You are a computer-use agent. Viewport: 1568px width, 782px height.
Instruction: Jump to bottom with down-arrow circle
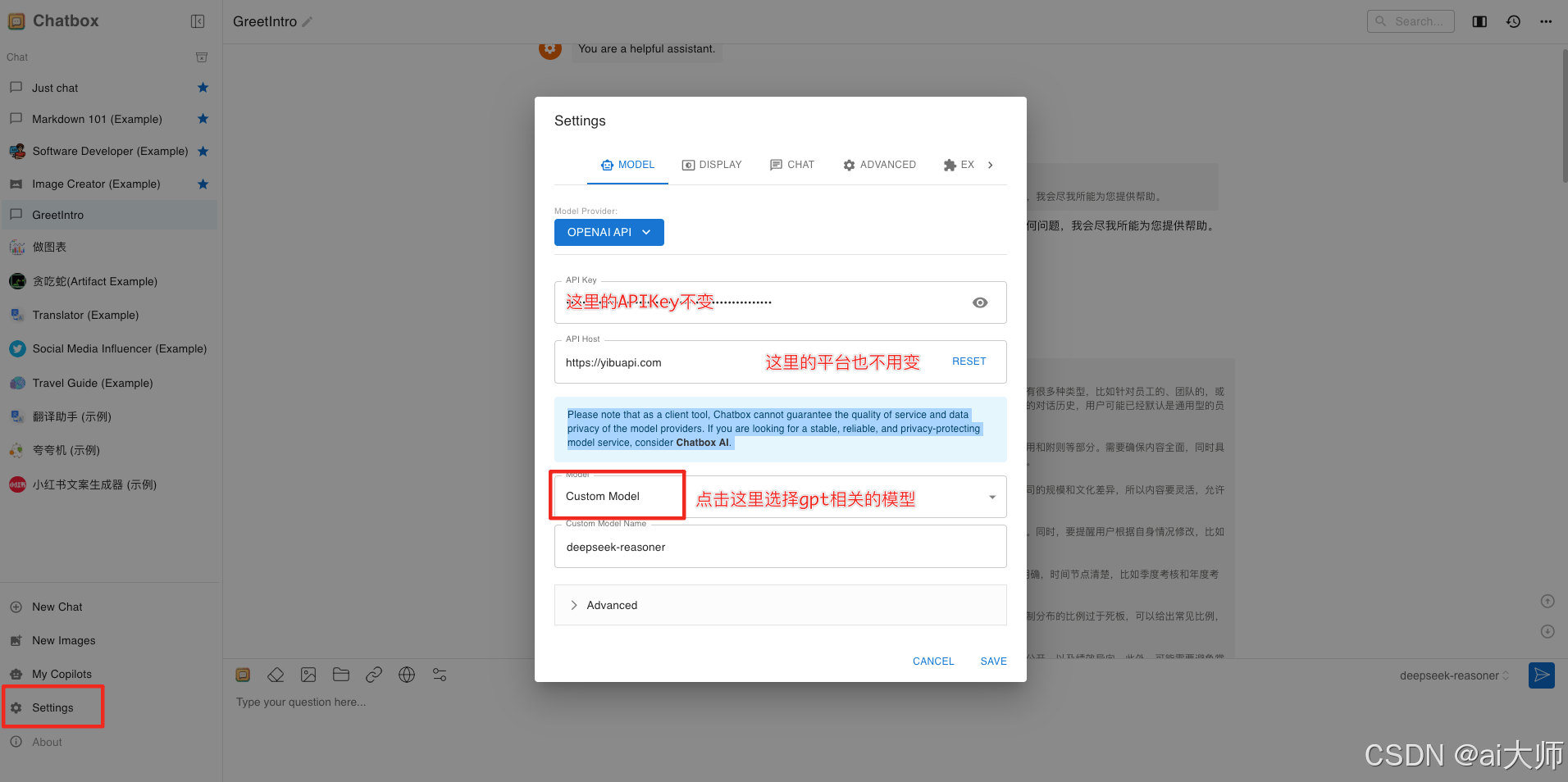(x=1547, y=631)
